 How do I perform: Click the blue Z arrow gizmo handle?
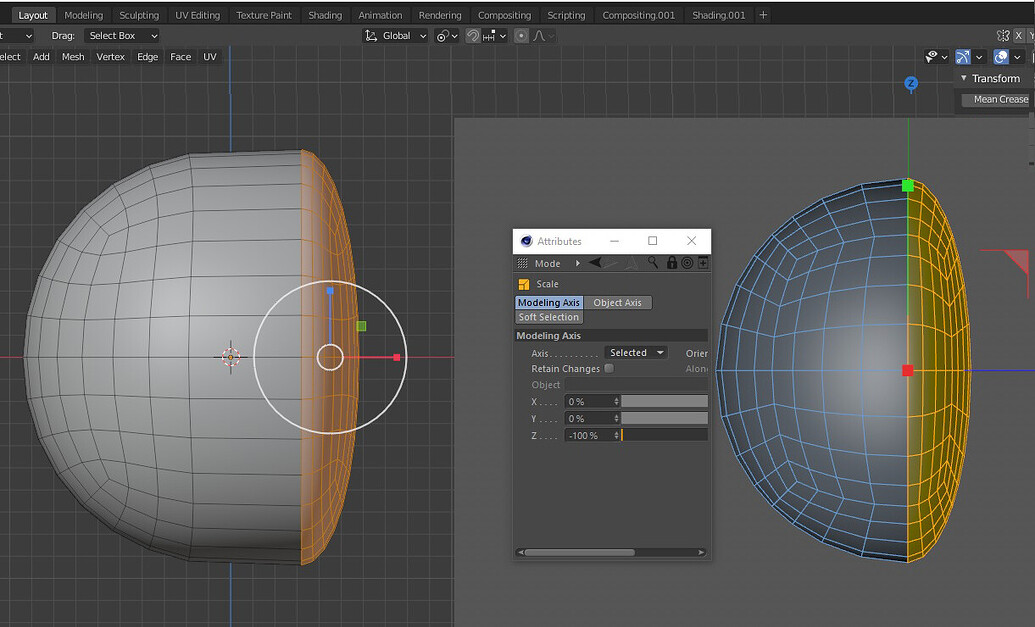coord(329,290)
